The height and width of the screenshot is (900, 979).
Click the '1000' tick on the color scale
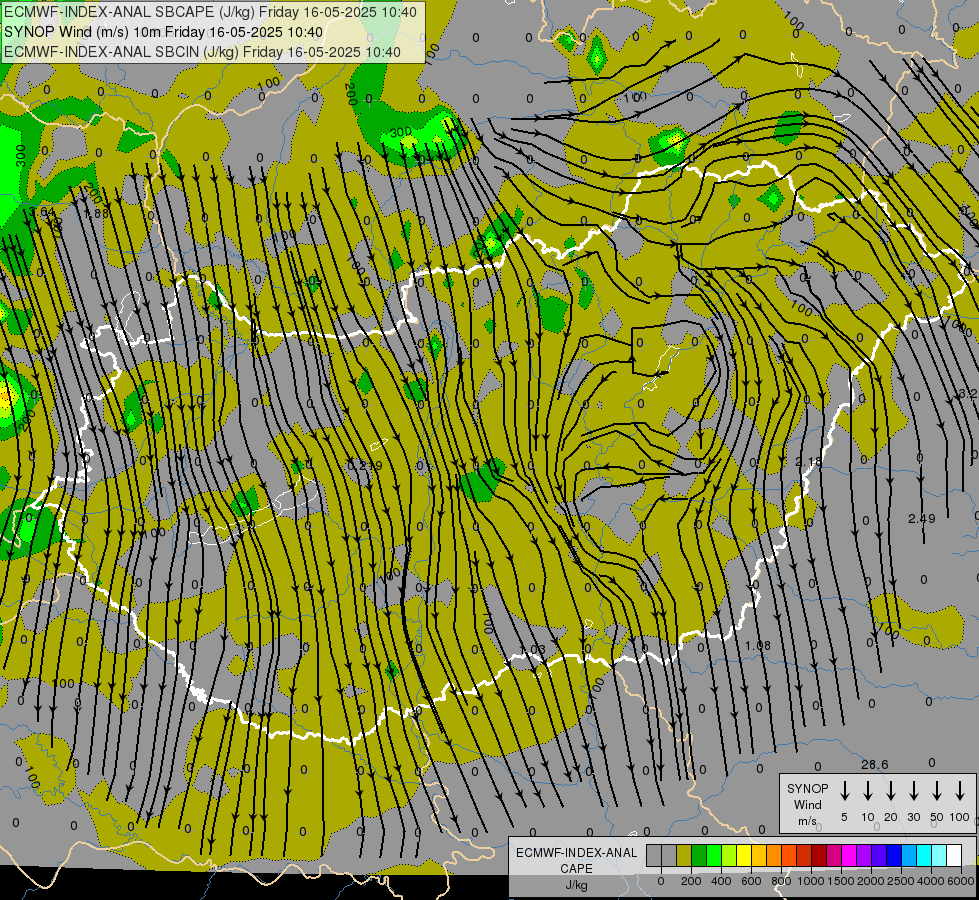(811, 881)
